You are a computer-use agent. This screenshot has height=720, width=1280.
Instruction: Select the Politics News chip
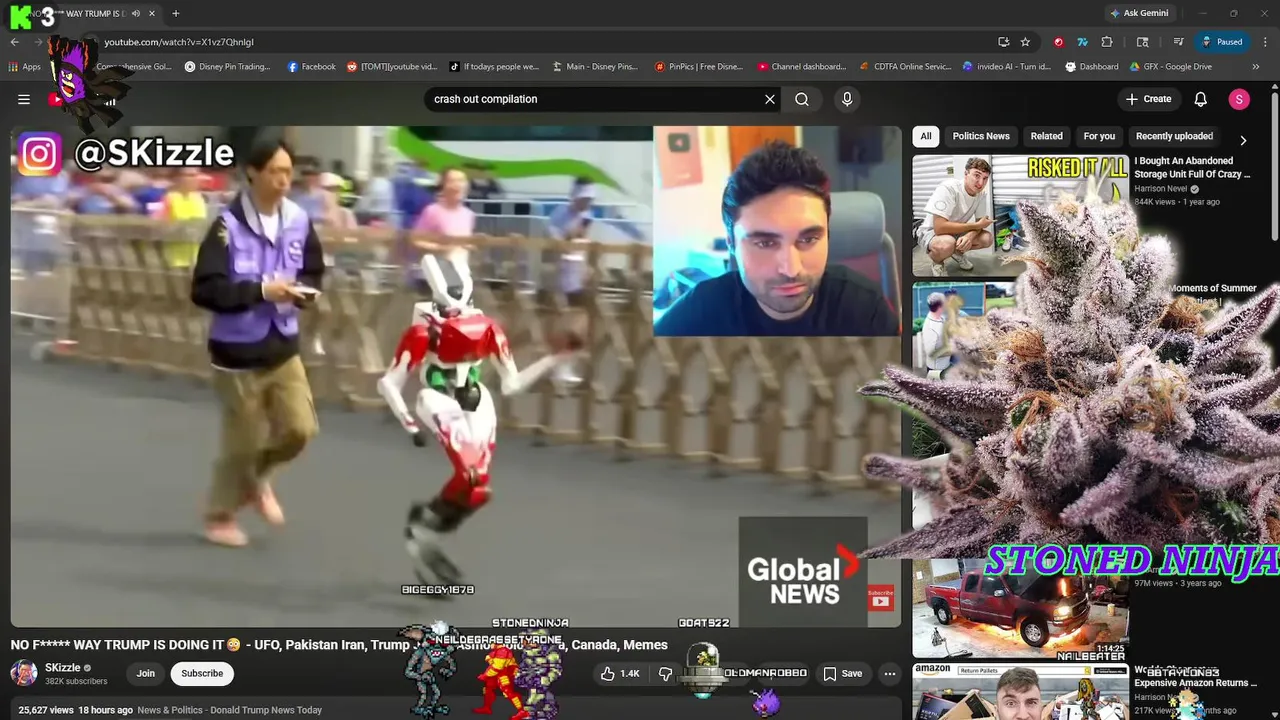[981, 136]
